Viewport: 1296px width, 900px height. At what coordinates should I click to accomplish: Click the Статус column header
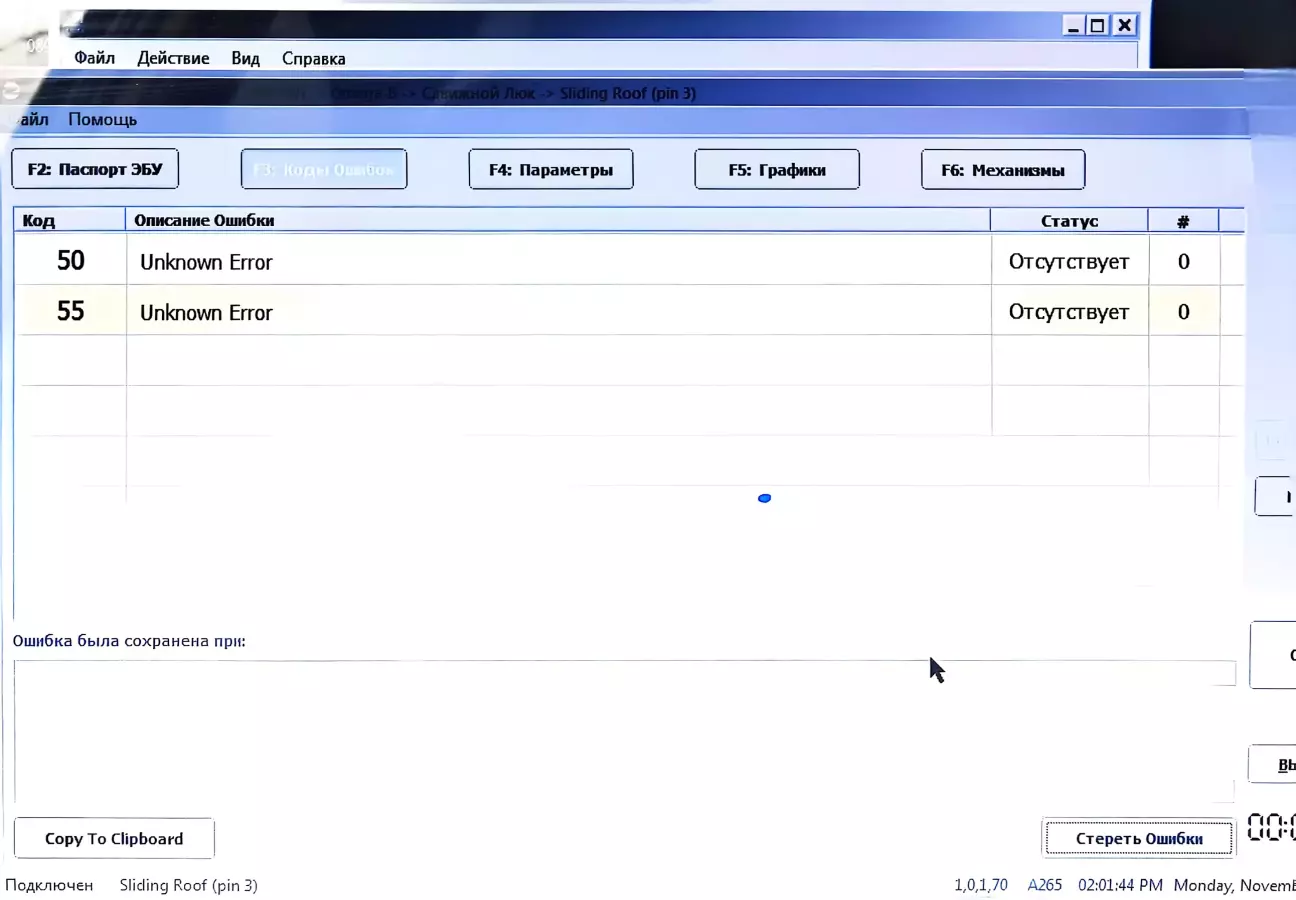pos(1069,221)
